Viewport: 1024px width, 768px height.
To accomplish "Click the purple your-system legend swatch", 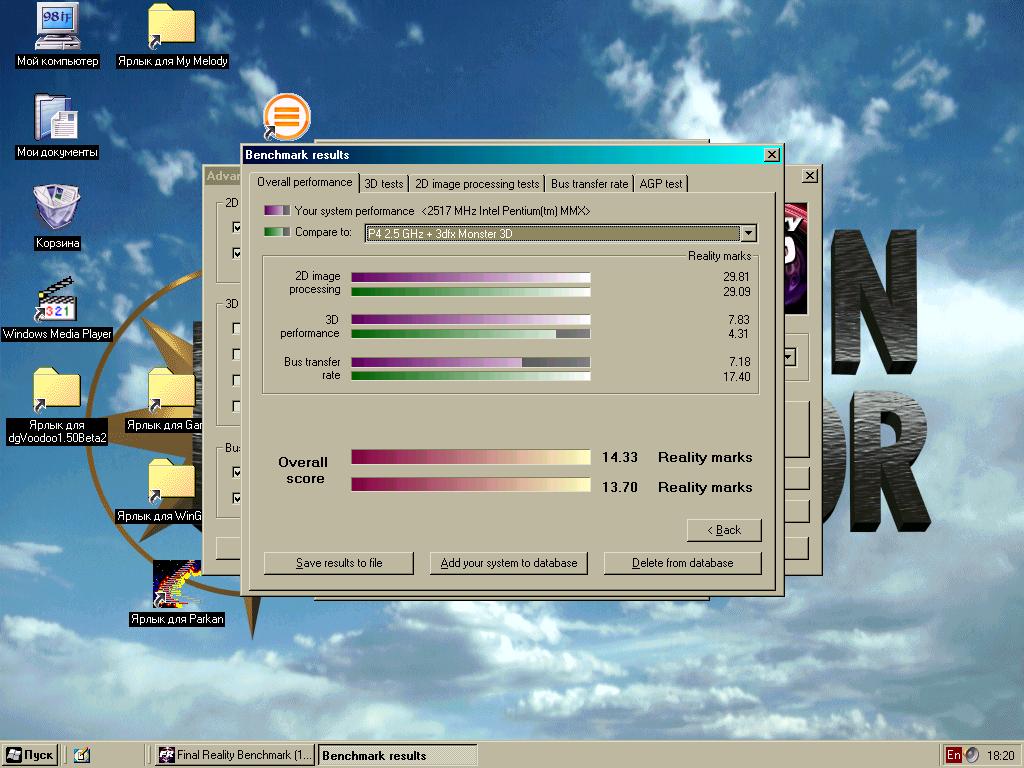I will (x=277, y=210).
